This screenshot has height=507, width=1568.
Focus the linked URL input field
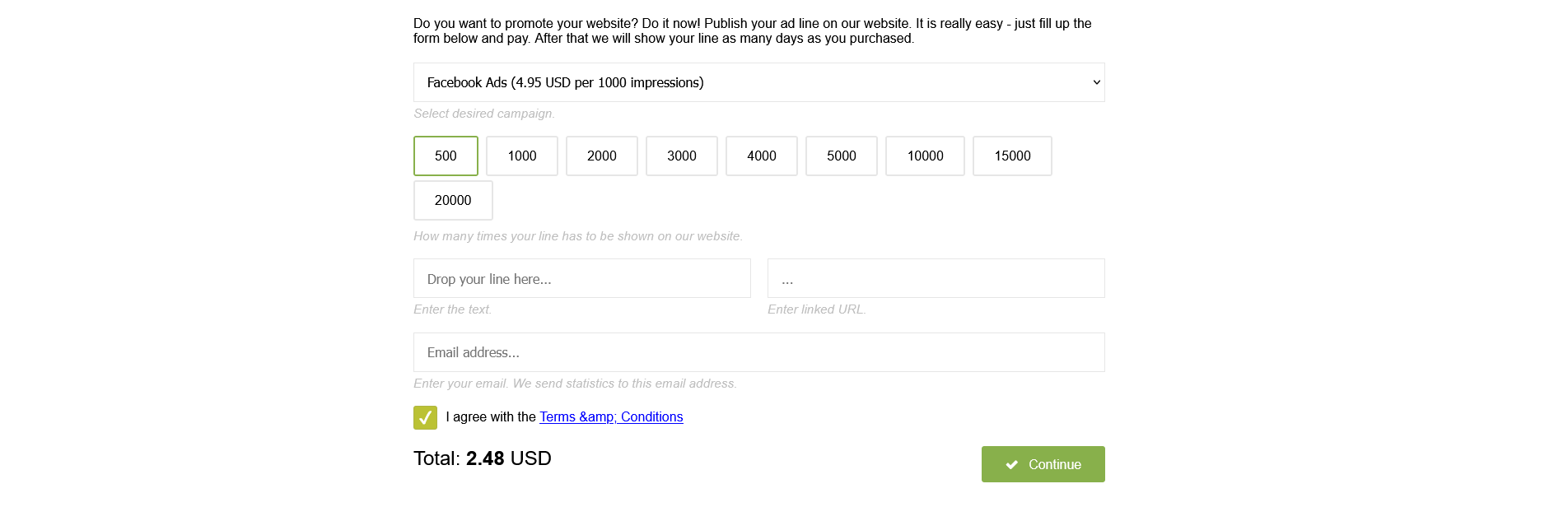pyautogui.click(x=936, y=279)
